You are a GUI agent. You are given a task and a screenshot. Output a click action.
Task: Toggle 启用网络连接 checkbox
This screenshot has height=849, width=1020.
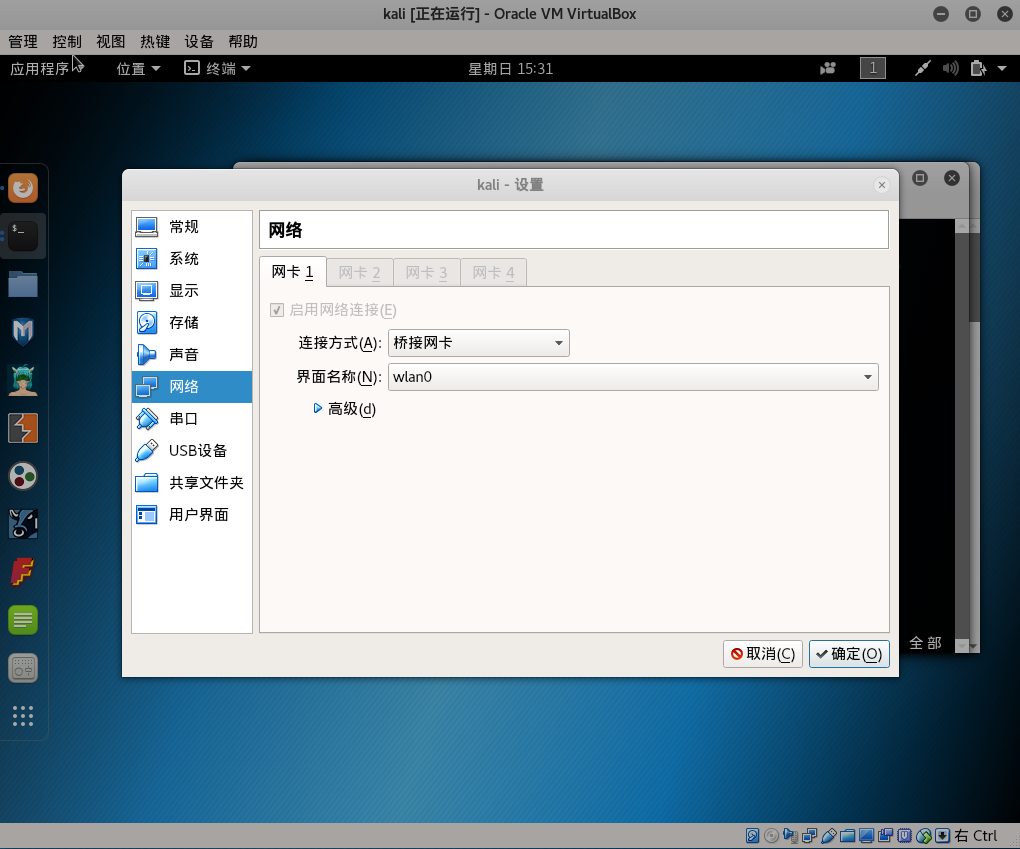click(x=276, y=310)
